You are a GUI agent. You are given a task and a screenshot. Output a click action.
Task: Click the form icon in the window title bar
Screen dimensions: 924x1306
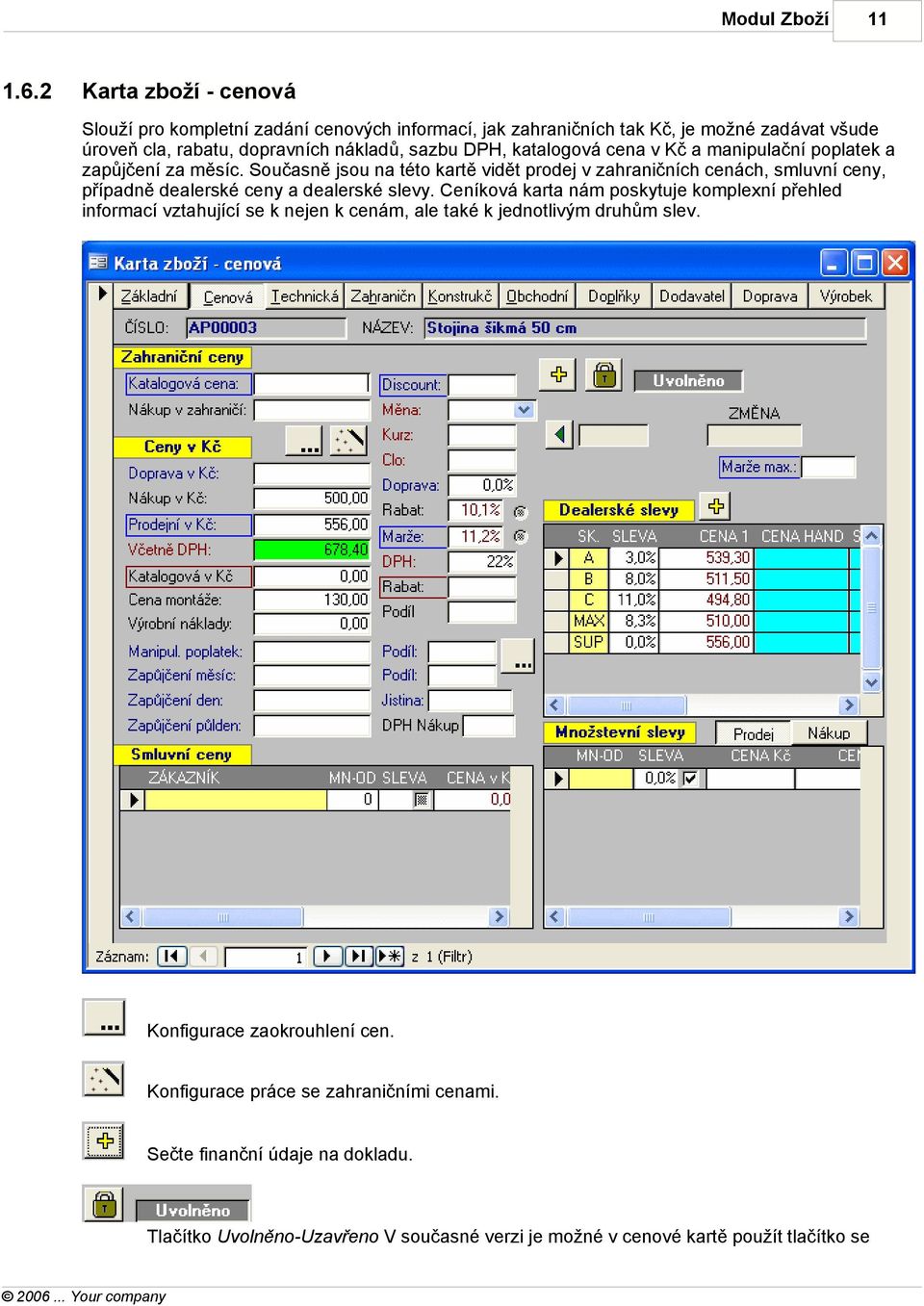(98, 263)
